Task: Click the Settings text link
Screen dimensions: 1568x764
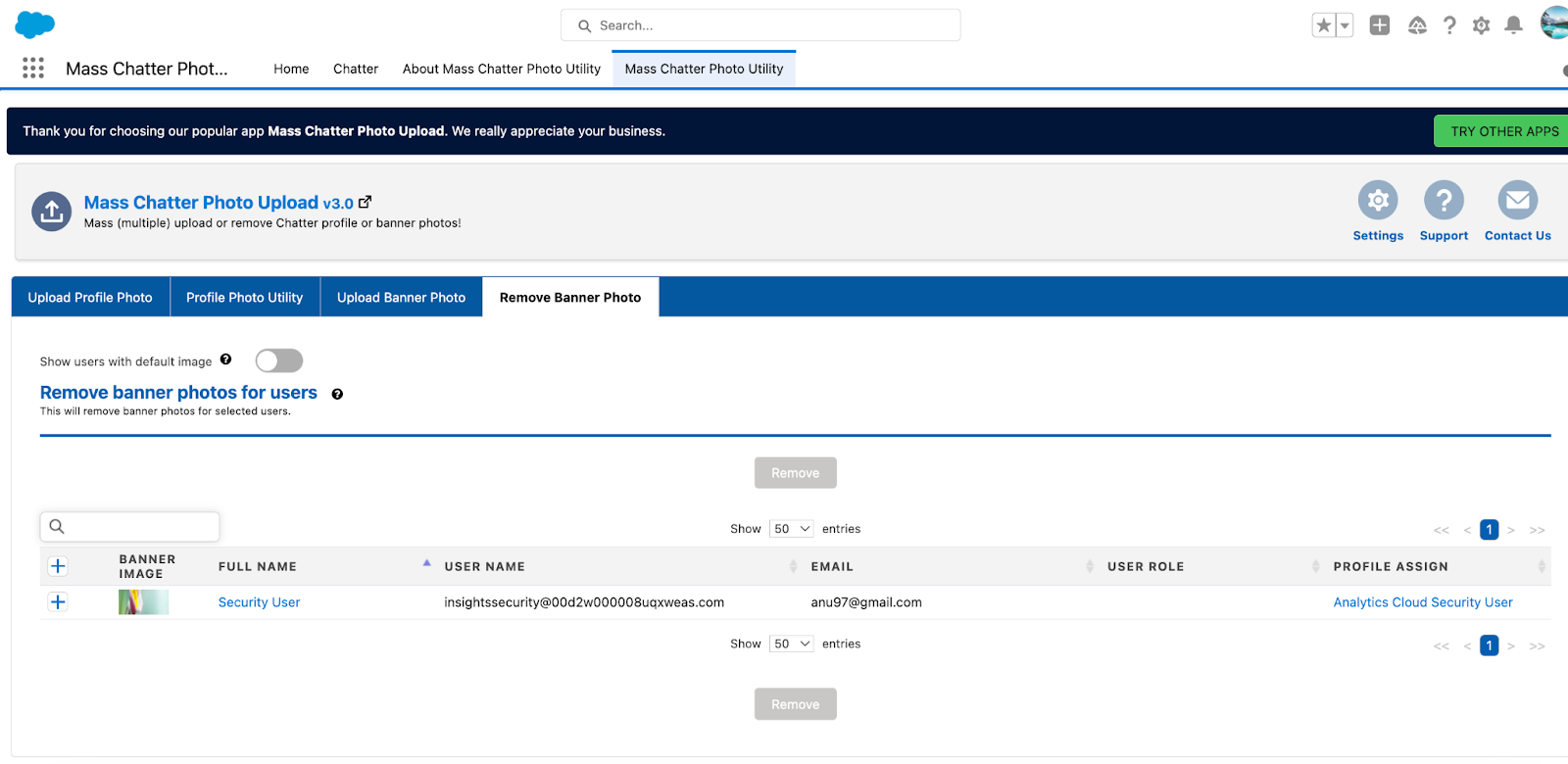Action: click(1378, 236)
